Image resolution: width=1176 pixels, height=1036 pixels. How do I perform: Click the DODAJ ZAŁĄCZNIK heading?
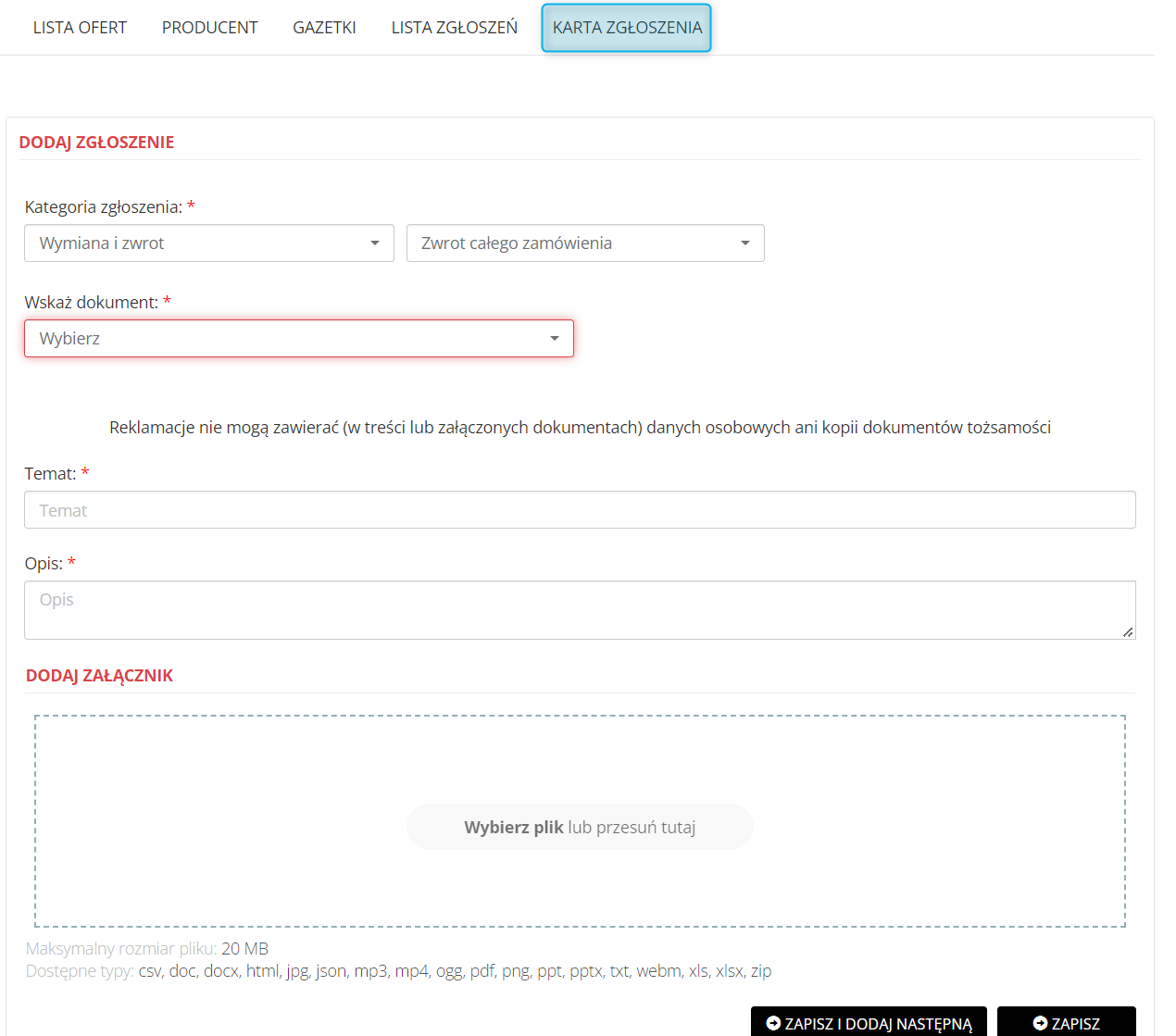point(99,676)
